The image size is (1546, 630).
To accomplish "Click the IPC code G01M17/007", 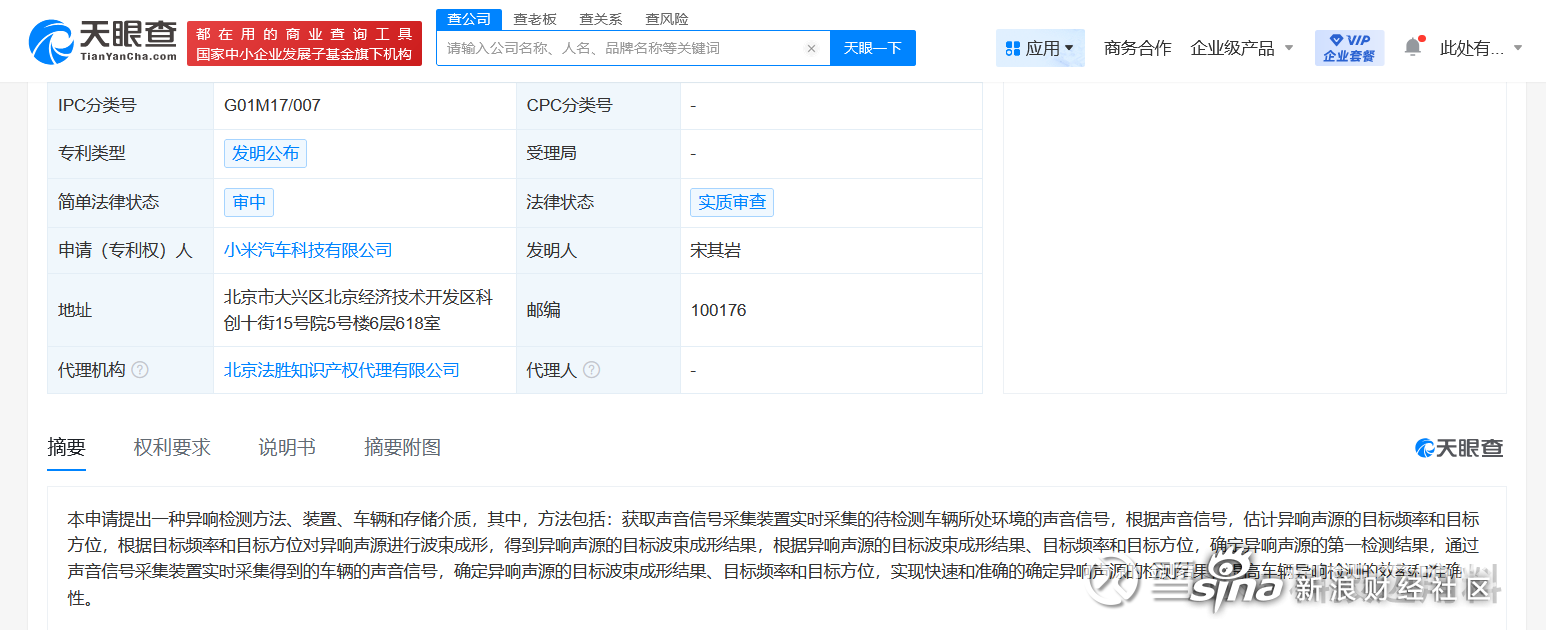I will pyautogui.click(x=272, y=105).
